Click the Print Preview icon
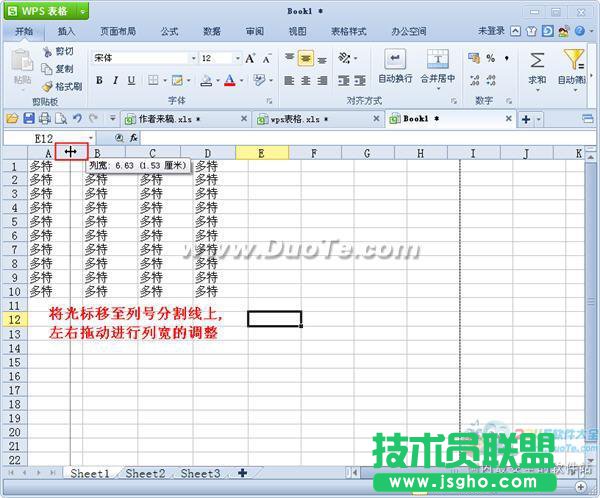 point(61,119)
